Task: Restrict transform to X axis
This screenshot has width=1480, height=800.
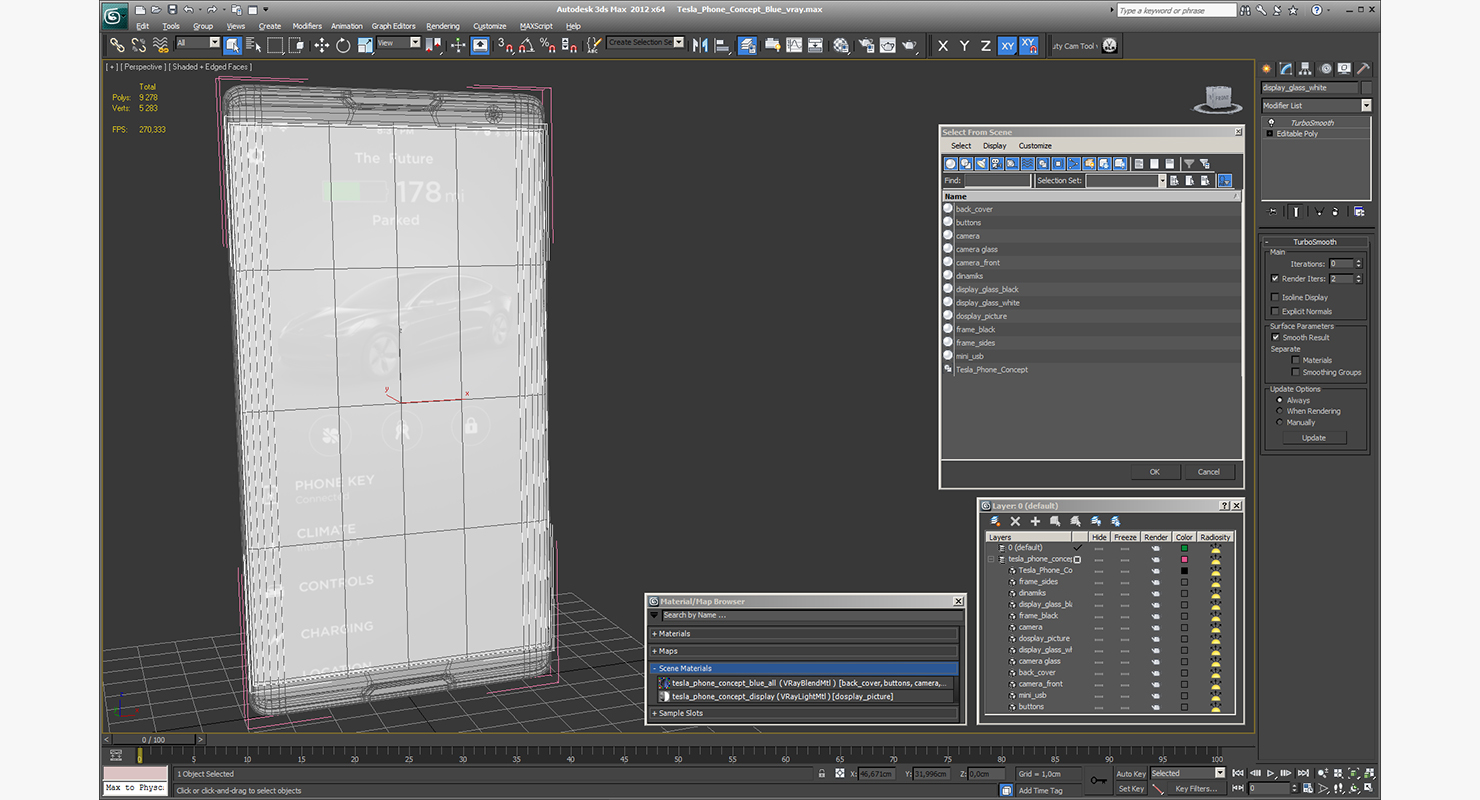Action: [x=942, y=45]
